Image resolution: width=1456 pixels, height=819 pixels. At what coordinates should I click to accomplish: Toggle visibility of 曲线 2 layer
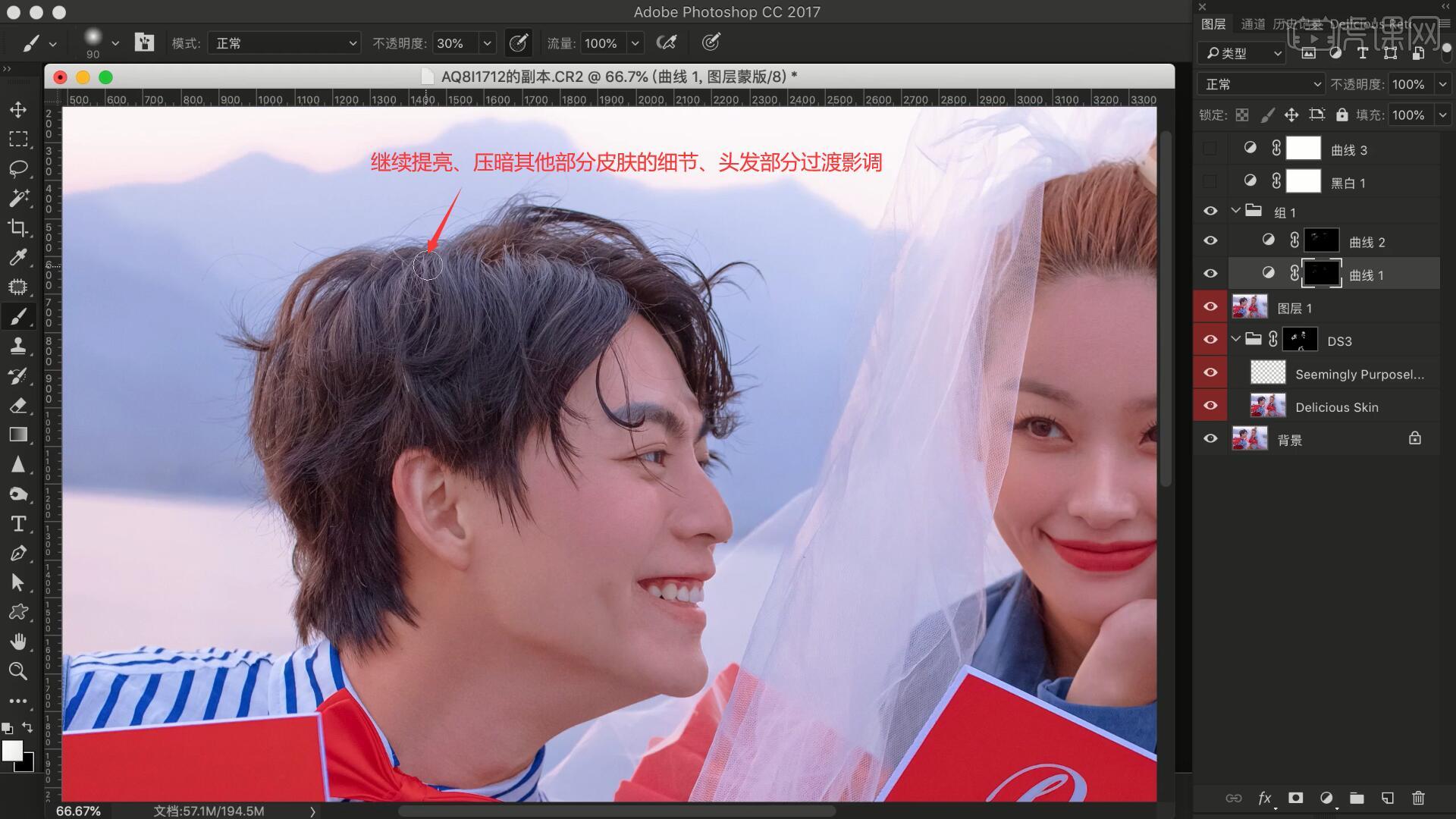point(1210,241)
